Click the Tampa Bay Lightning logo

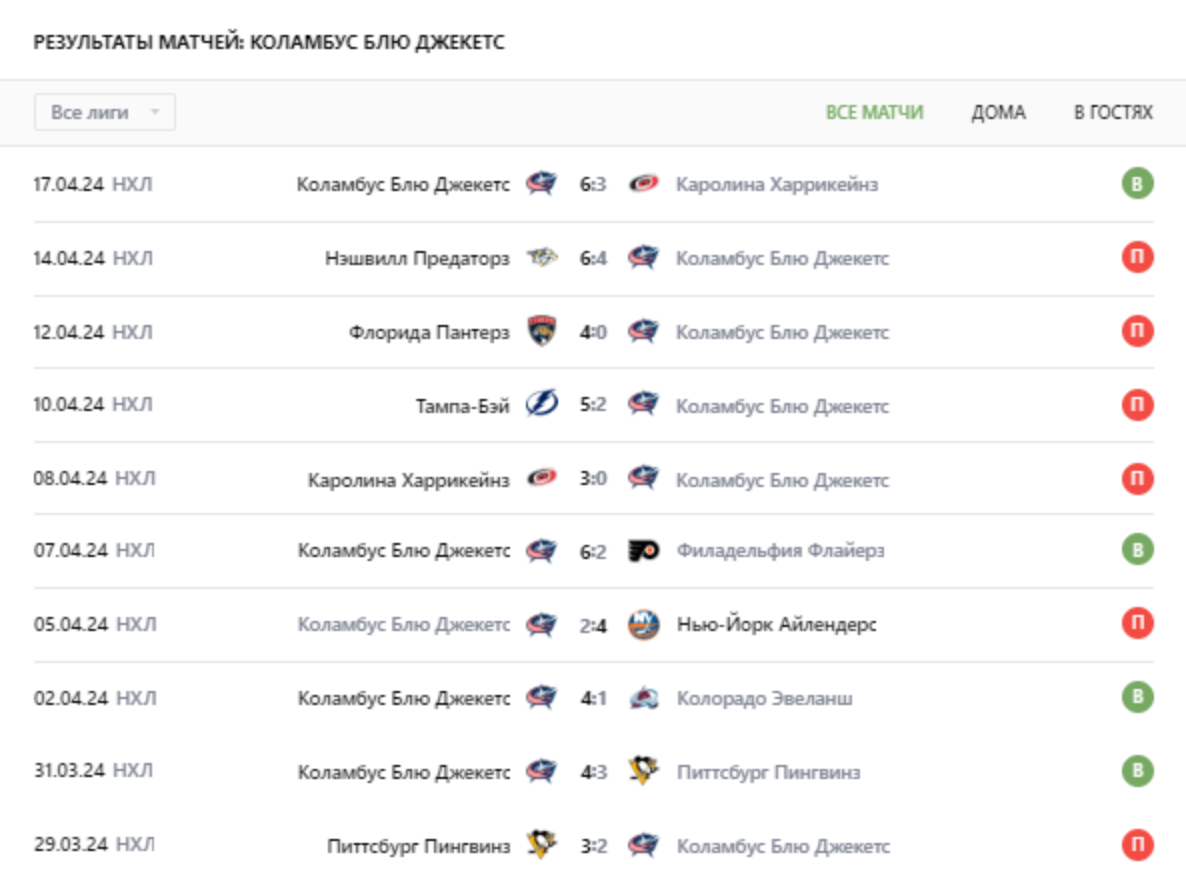point(542,406)
